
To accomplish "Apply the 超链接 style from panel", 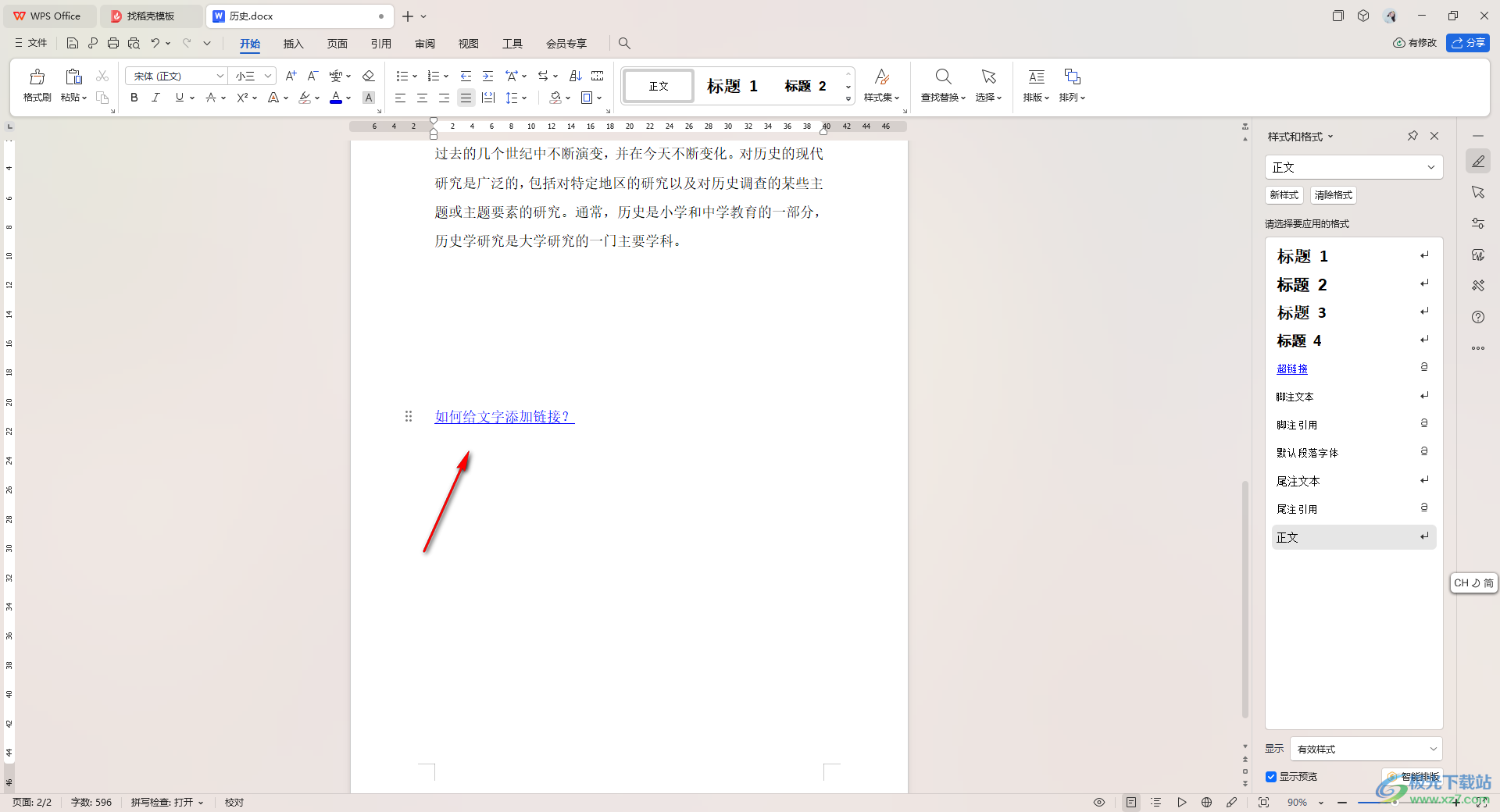I will pos(1354,369).
